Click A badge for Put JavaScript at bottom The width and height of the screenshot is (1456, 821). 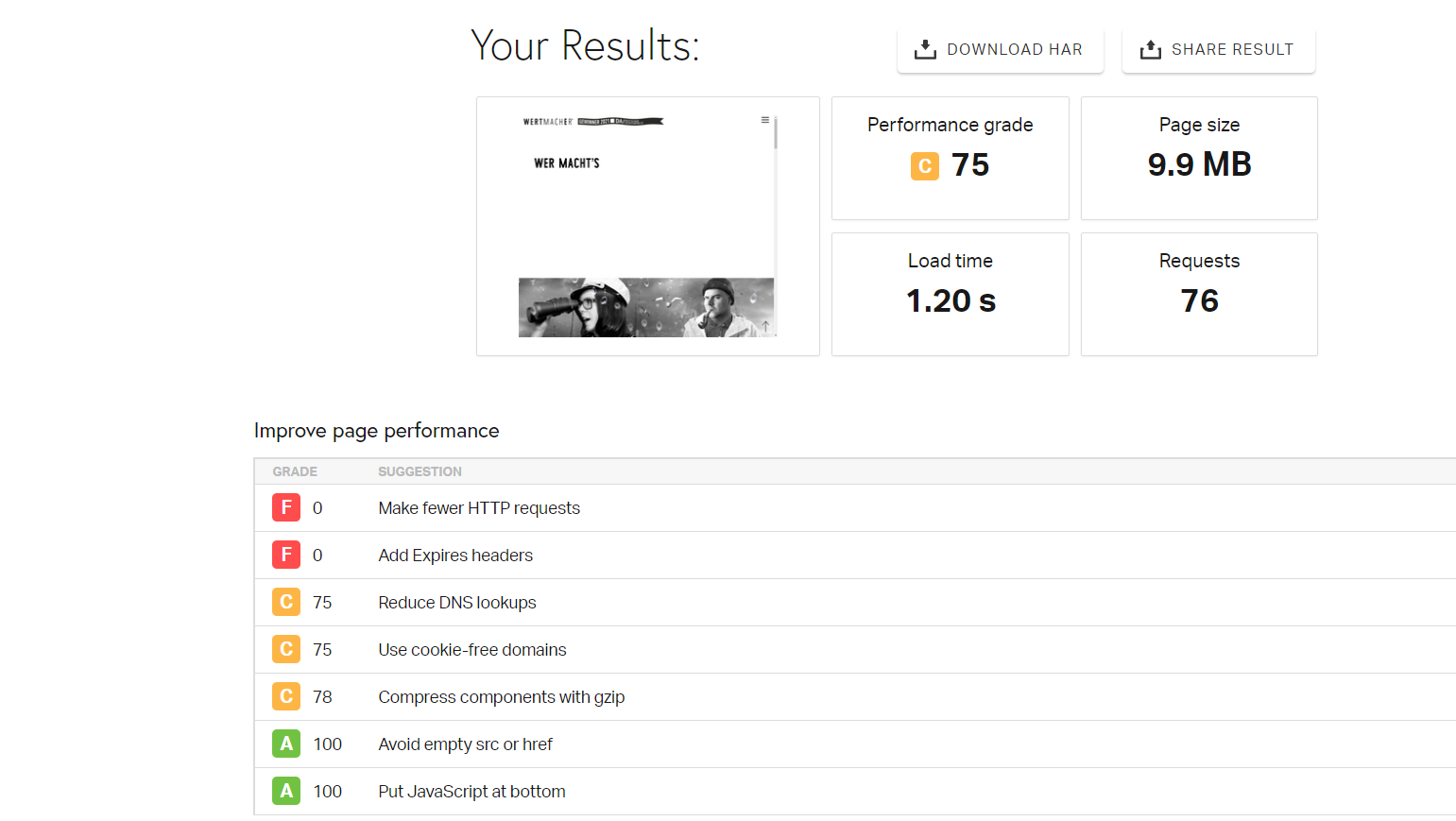[286, 791]
